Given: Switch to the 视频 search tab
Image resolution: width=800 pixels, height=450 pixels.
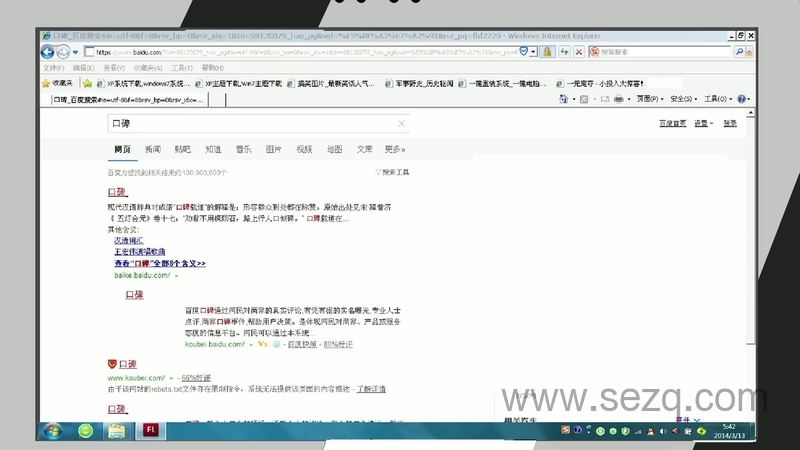Looking at the screenshot, I should tap(304, 149).
